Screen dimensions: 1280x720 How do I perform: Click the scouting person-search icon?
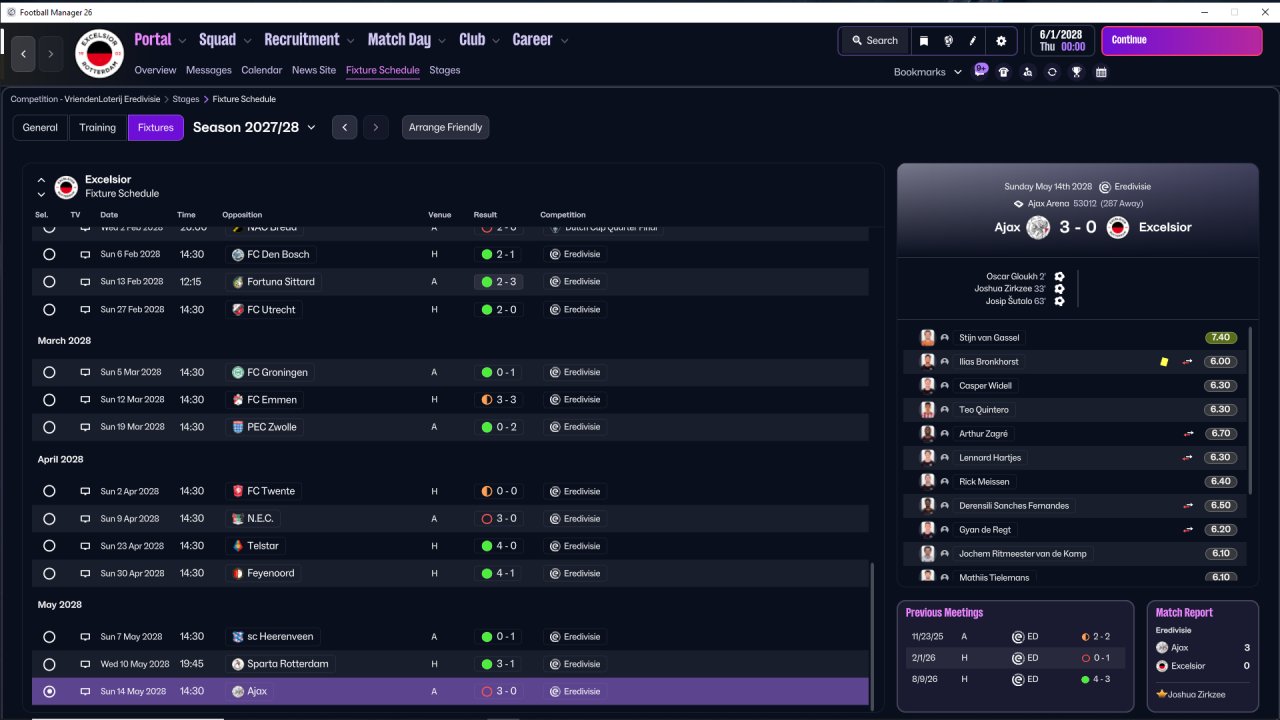coord(1028,72)
